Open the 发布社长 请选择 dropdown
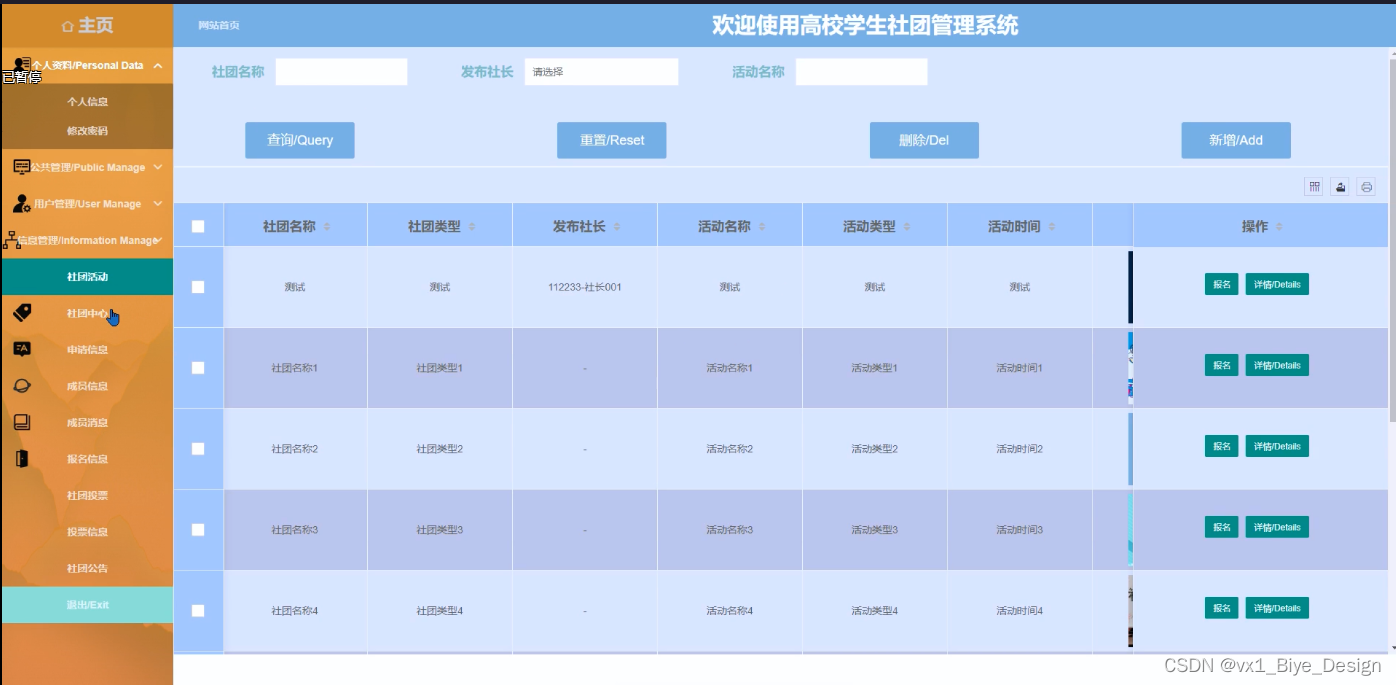The width and height of the screenshot is (1396, 685). click(601, 72)
